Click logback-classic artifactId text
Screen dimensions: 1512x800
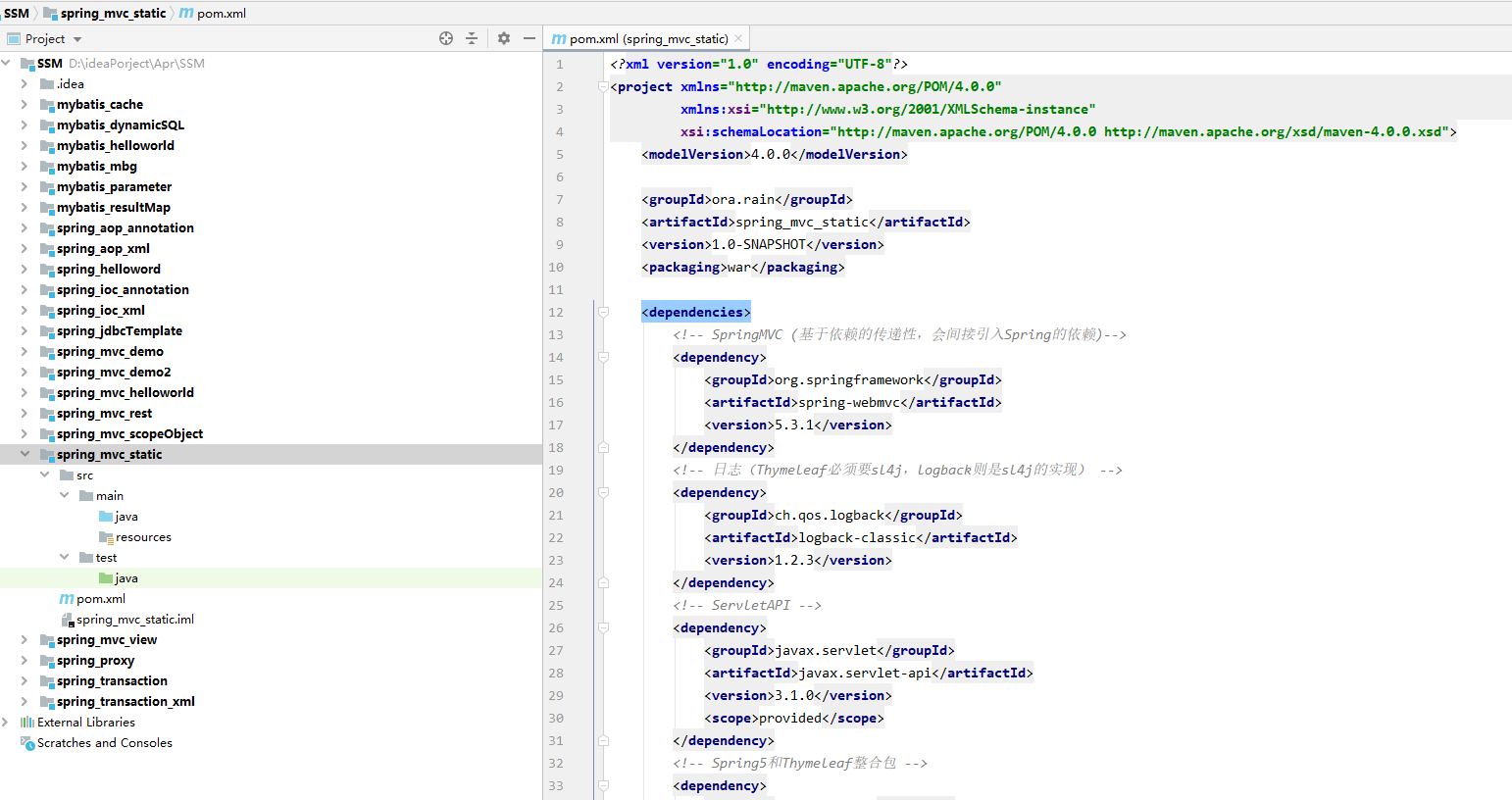click(857, 537)
